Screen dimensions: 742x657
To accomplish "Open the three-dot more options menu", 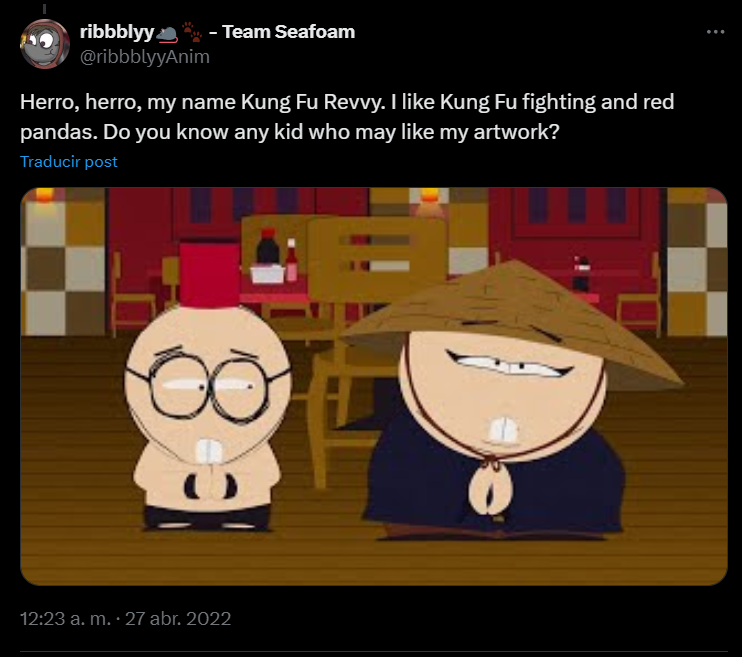I will [715, 32].
